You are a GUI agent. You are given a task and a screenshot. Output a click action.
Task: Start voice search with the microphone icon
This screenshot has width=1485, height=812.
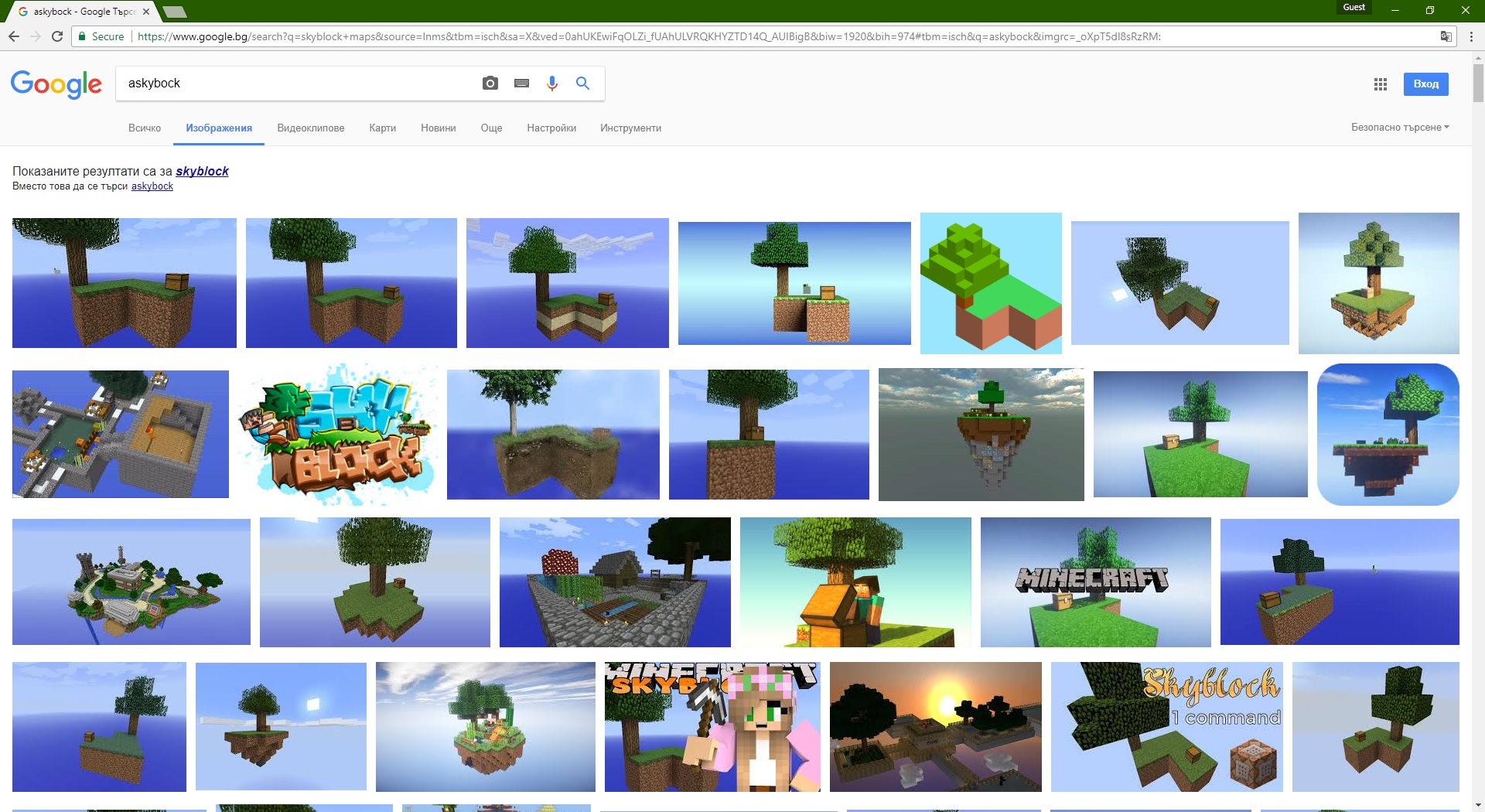(552, 84)
